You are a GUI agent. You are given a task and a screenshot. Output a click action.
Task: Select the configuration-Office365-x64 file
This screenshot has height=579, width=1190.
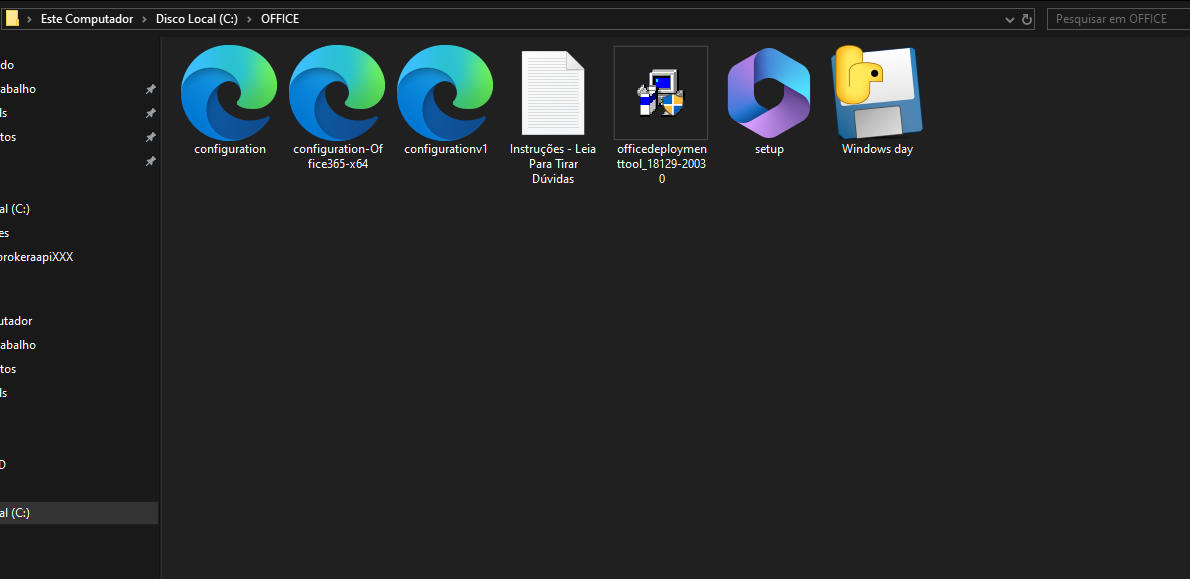(337, 94)
